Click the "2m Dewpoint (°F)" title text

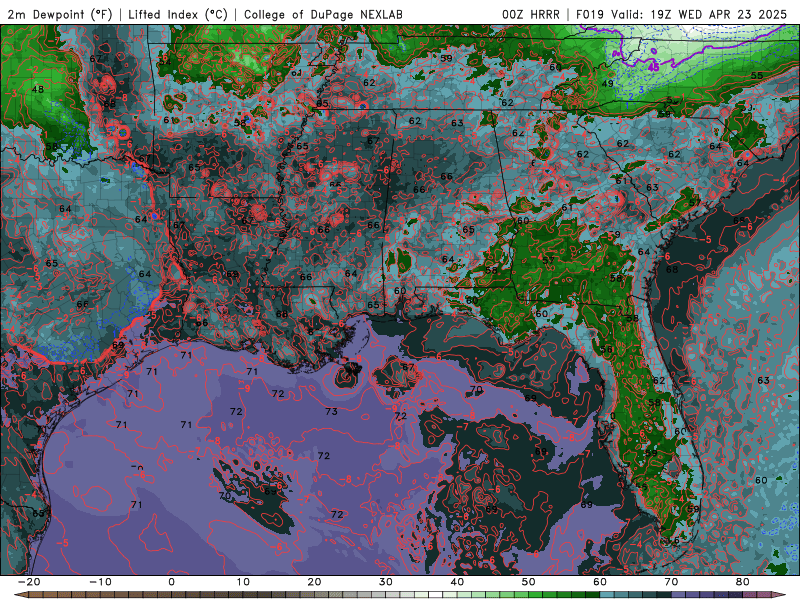(60, 14)
